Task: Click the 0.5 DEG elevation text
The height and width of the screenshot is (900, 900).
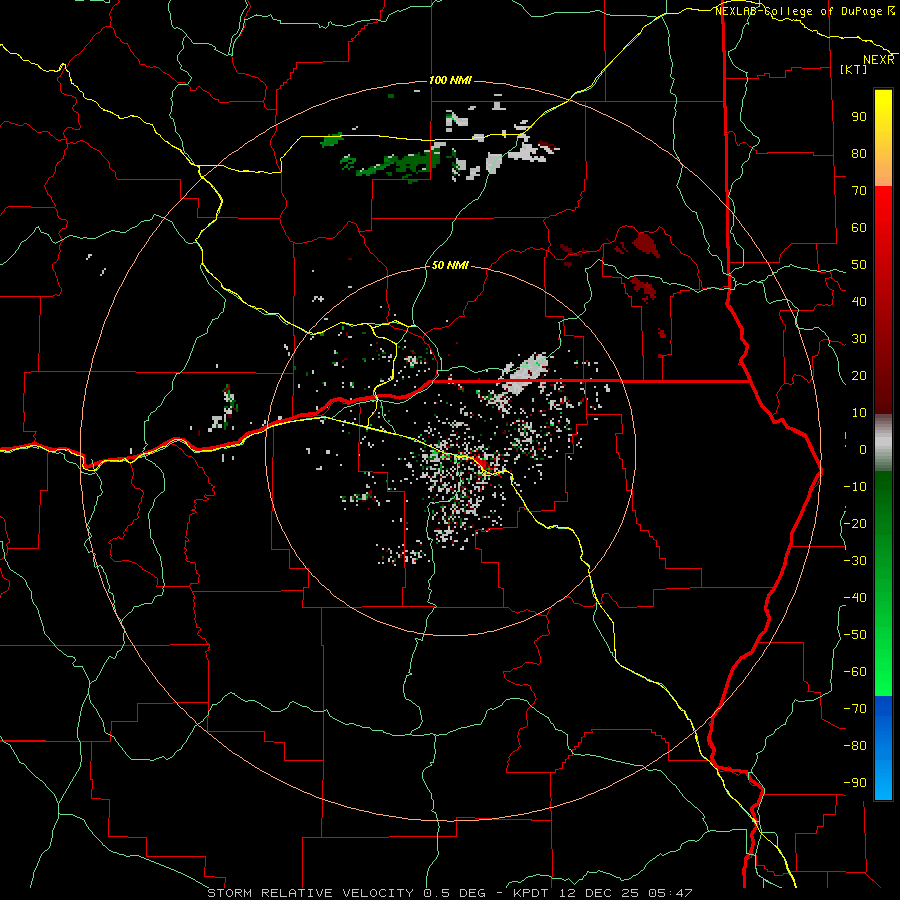Action: 455,893
